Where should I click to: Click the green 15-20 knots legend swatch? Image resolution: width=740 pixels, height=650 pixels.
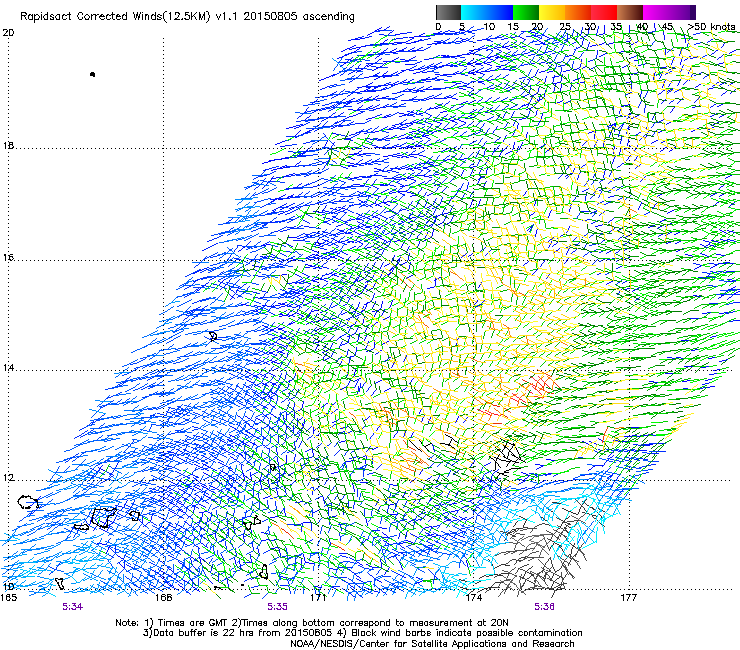pyautogui.click(x=526, y=12)
